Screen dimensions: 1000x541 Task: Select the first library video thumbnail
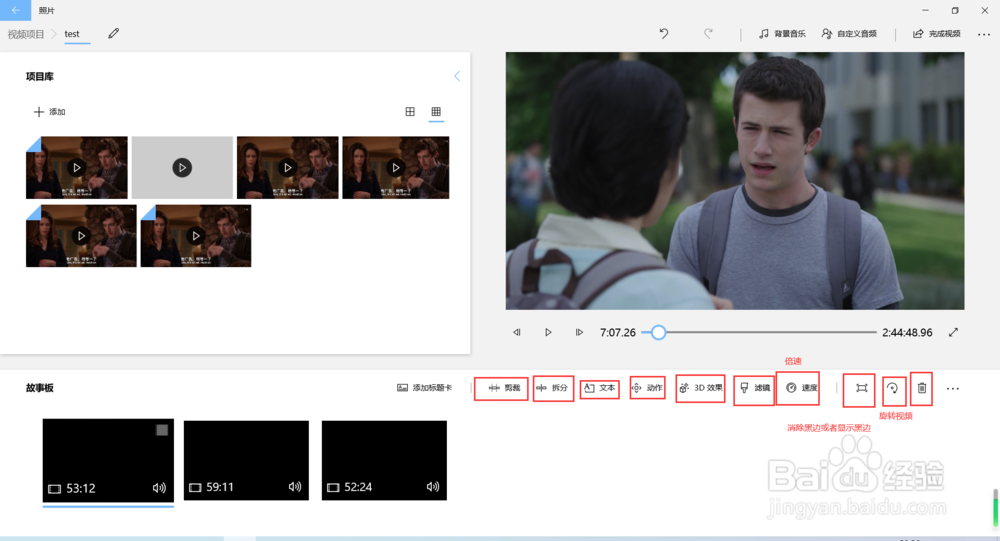click(77, 168)
